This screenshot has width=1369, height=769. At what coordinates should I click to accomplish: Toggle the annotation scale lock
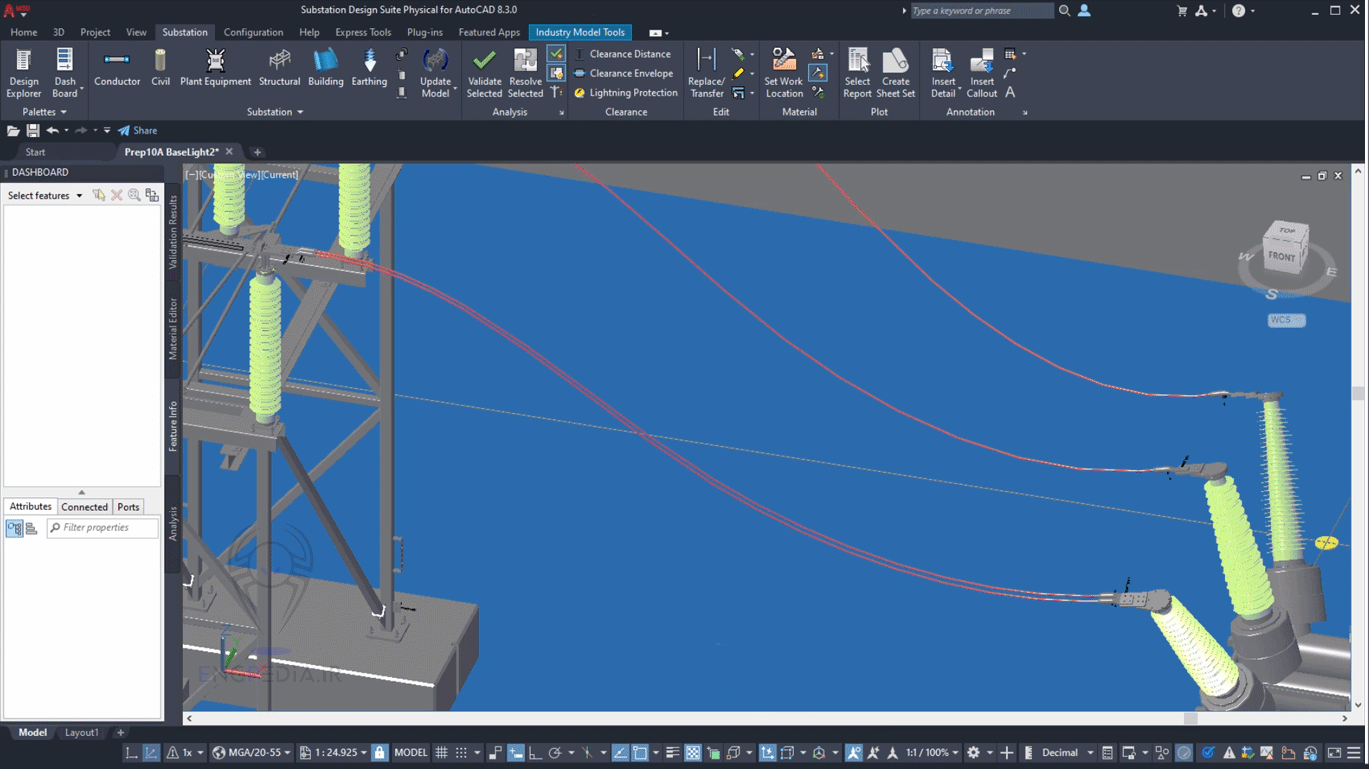tap(379, 752)
